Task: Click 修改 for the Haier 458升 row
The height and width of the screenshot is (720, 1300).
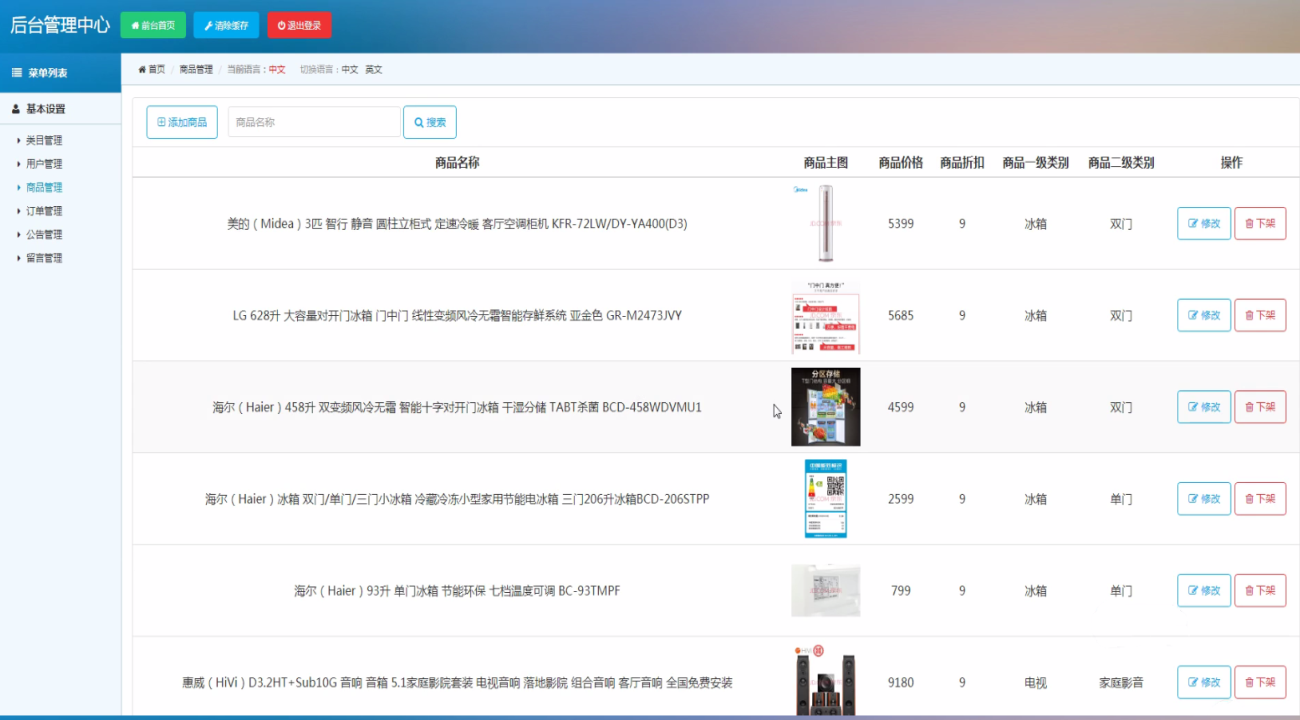Action: tap(1204, 407)
